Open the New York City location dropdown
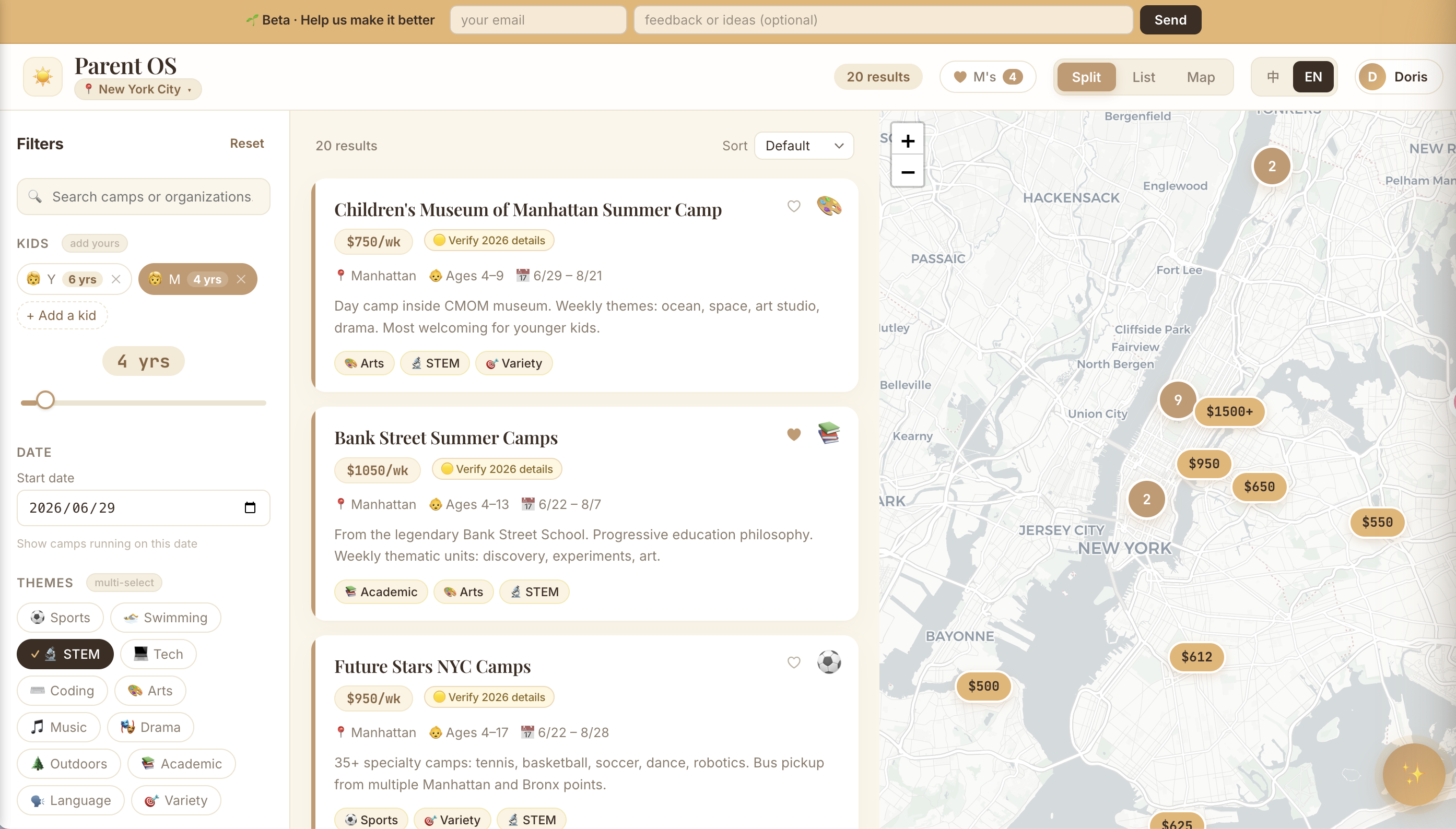 point(138,89)
